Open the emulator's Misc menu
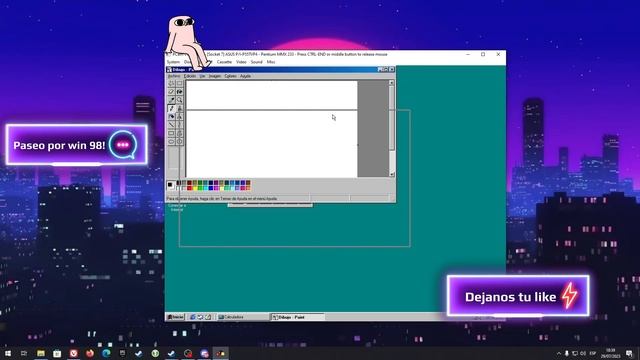Screen dimensions: 640x360 point(271,62)
